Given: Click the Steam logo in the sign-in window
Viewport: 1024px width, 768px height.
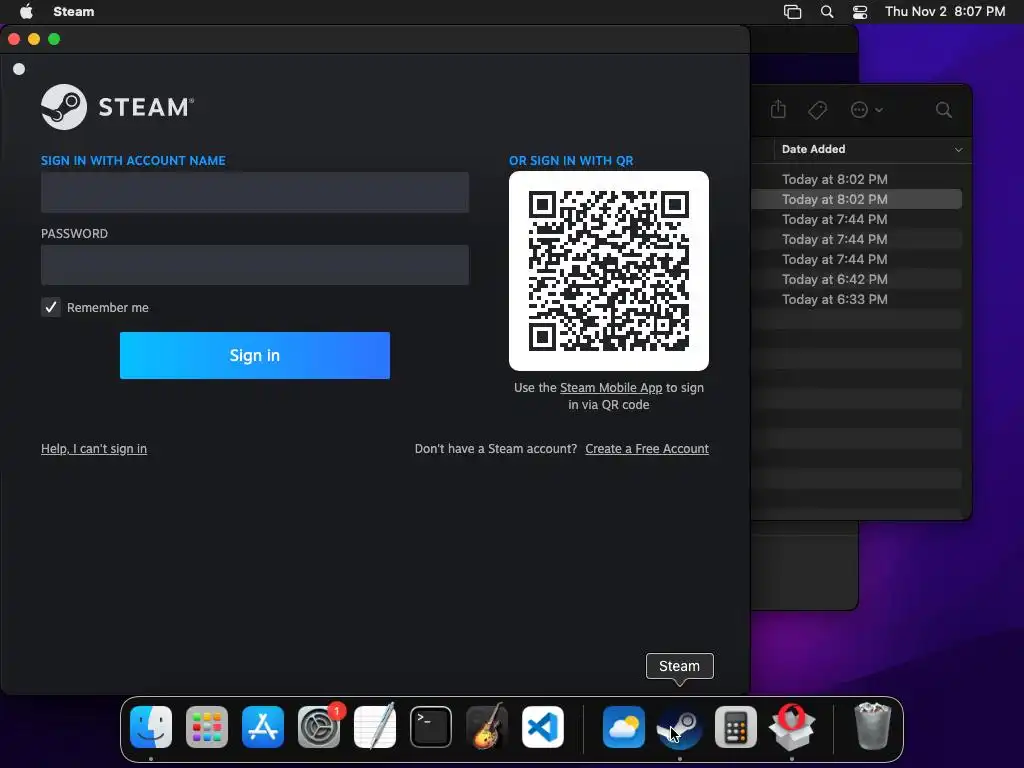Looking at the screenshot, I should point(118,107).
